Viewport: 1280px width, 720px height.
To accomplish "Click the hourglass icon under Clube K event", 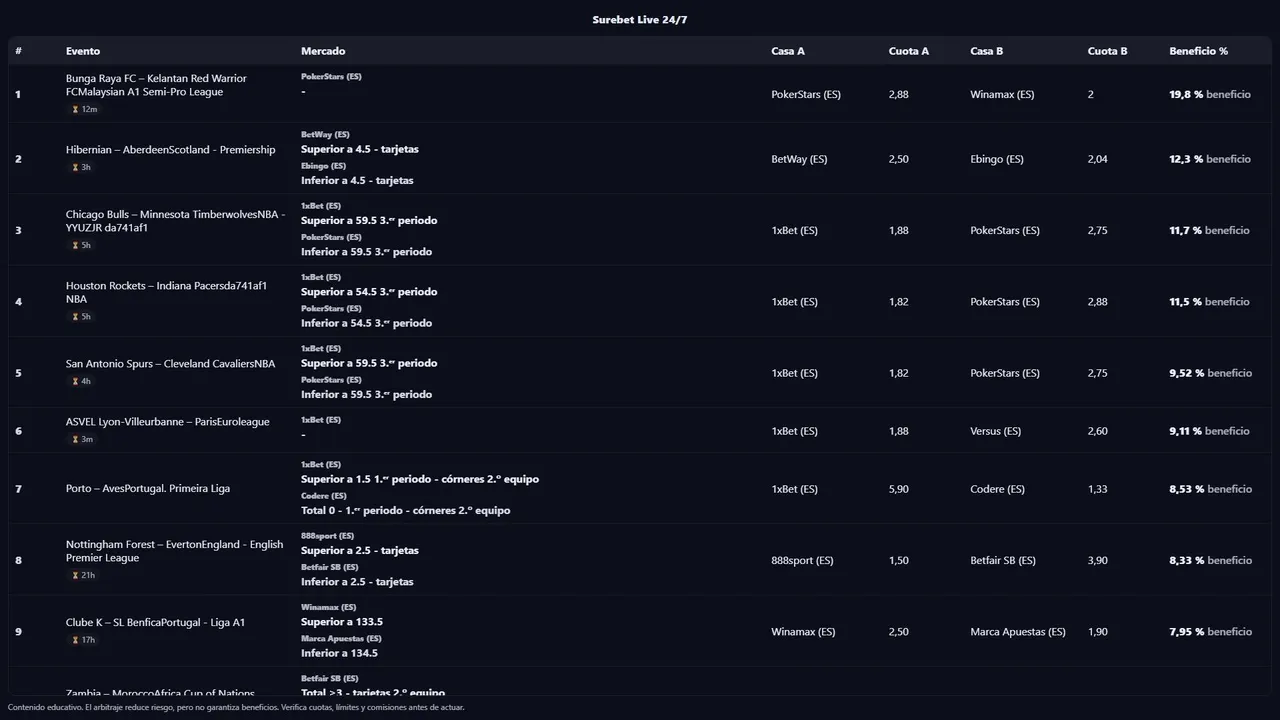I will pyautogui.click(x=75, y=640).
